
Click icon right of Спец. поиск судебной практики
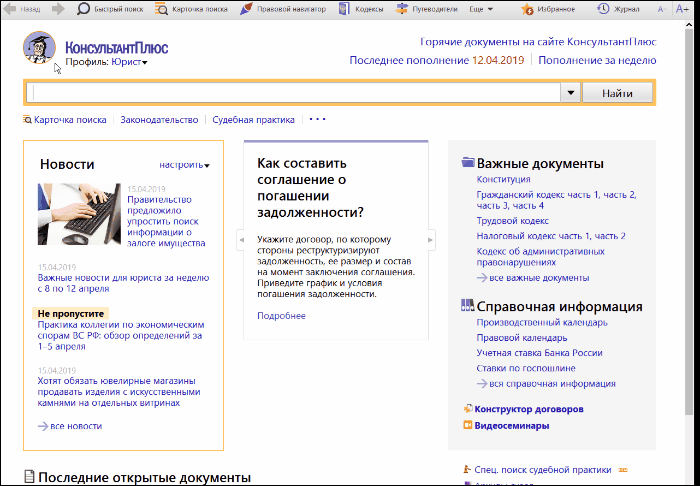point(623,469)
